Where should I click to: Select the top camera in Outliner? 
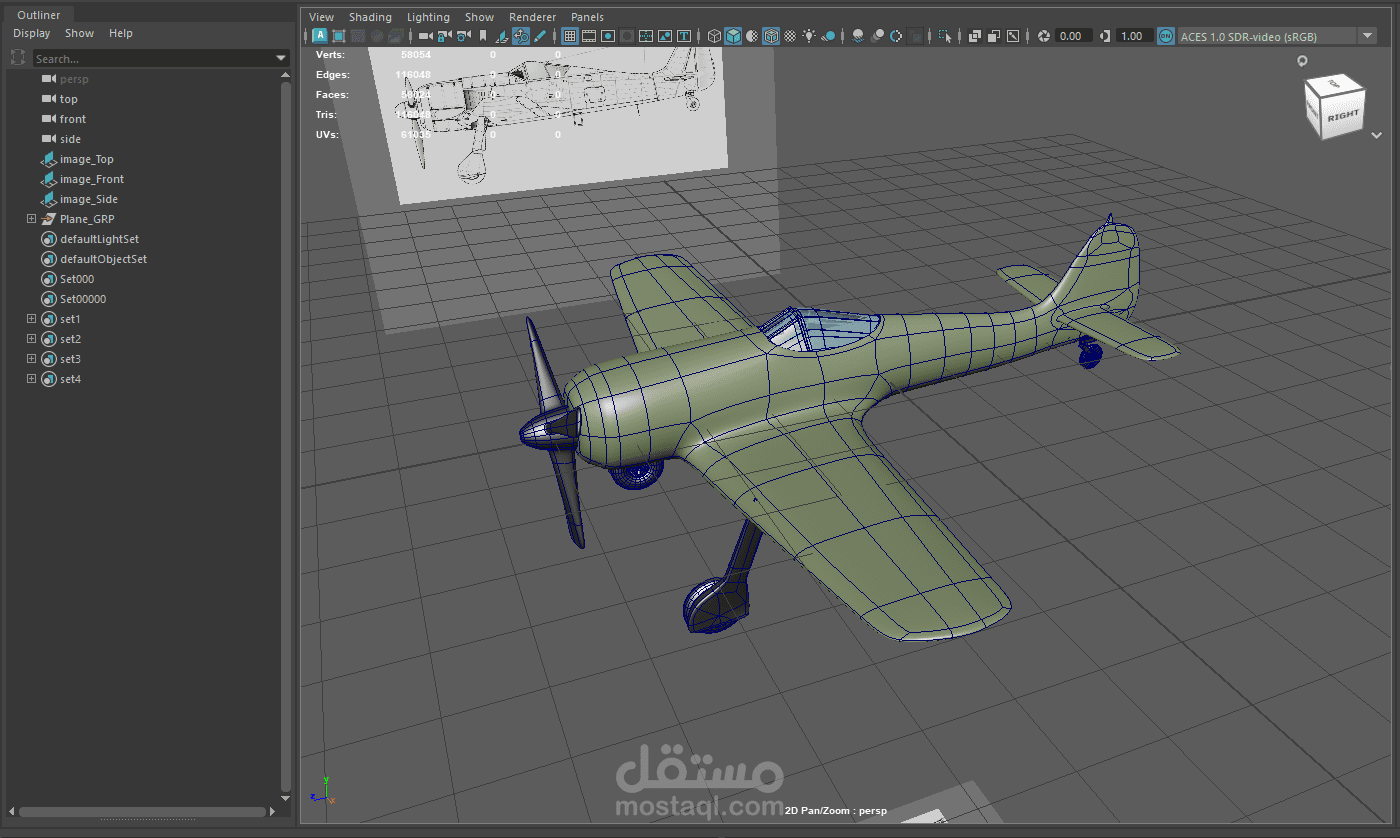(x=68, y=99)
